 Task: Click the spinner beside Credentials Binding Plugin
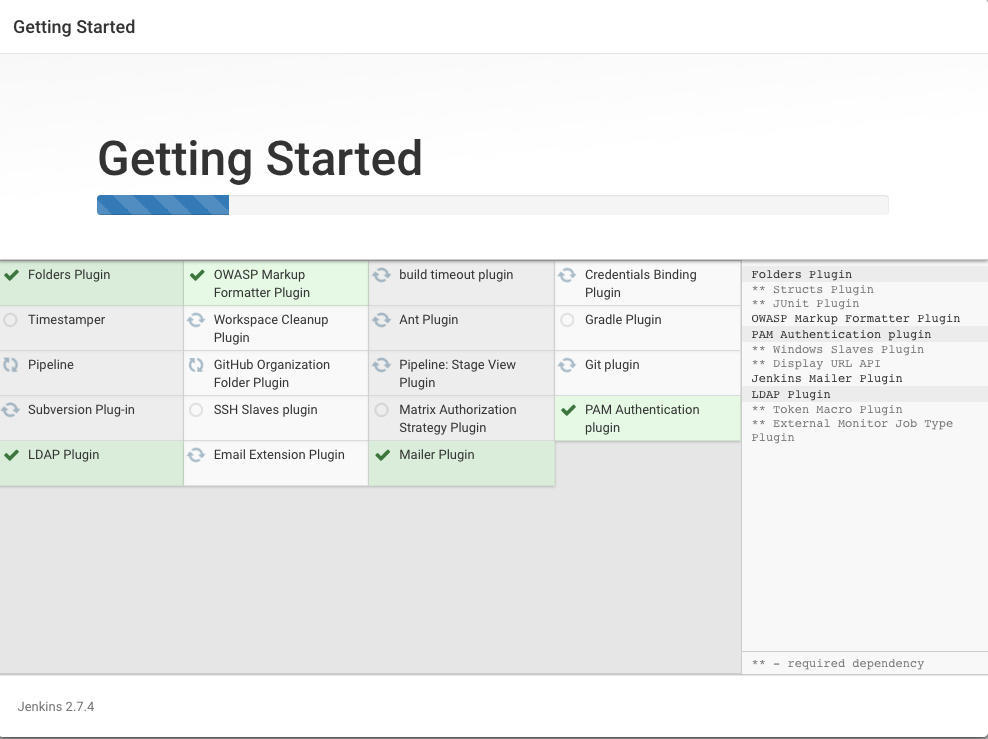point(569,274)
